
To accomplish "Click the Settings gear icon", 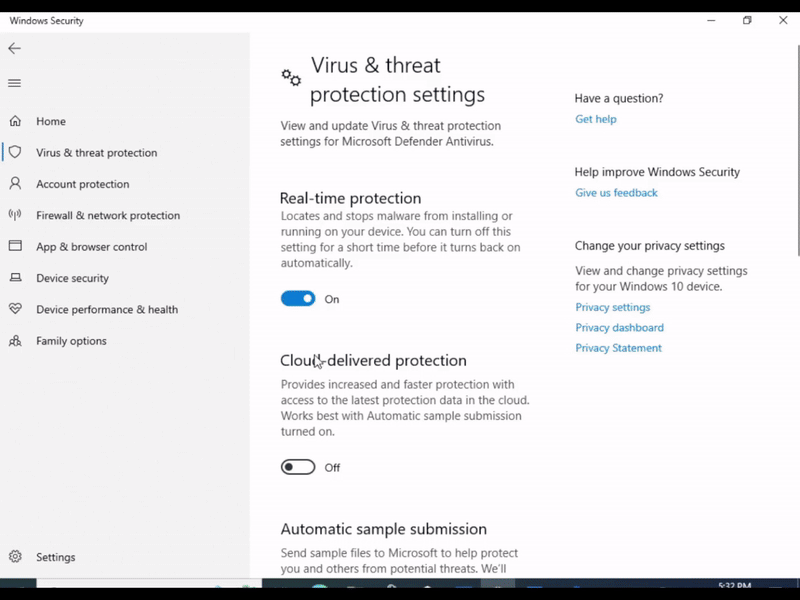I will (15, 557).
